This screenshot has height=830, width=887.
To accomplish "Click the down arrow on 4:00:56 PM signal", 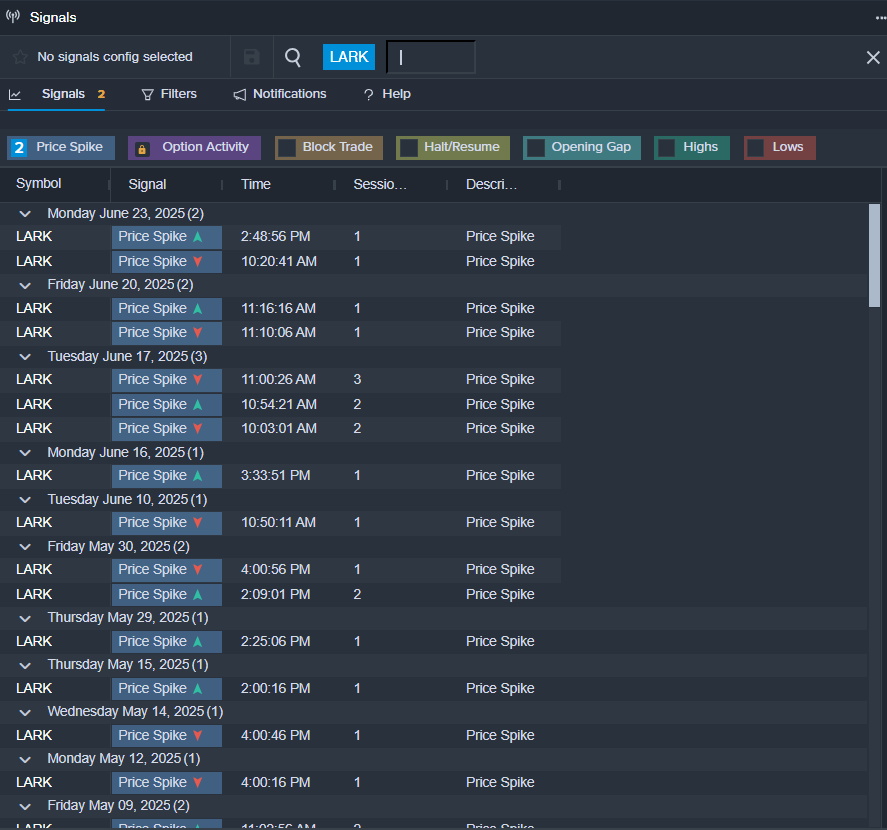I will point(197,569).
